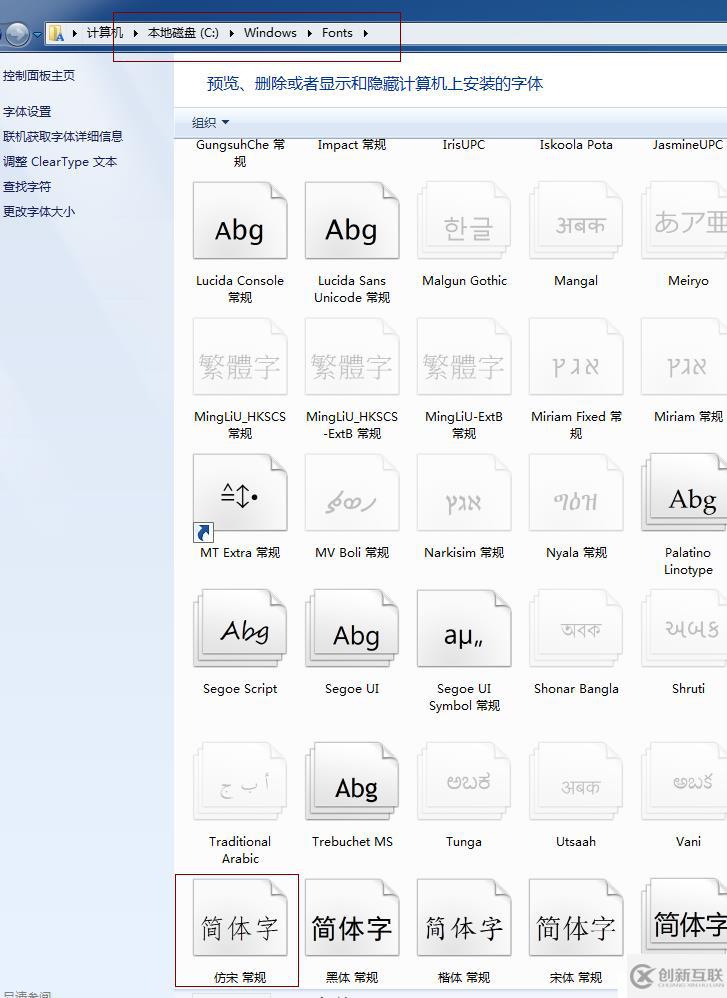Select the MingLiU_HKSCS 常规 font icon
The image size is (727, 998).
[240, 357]
